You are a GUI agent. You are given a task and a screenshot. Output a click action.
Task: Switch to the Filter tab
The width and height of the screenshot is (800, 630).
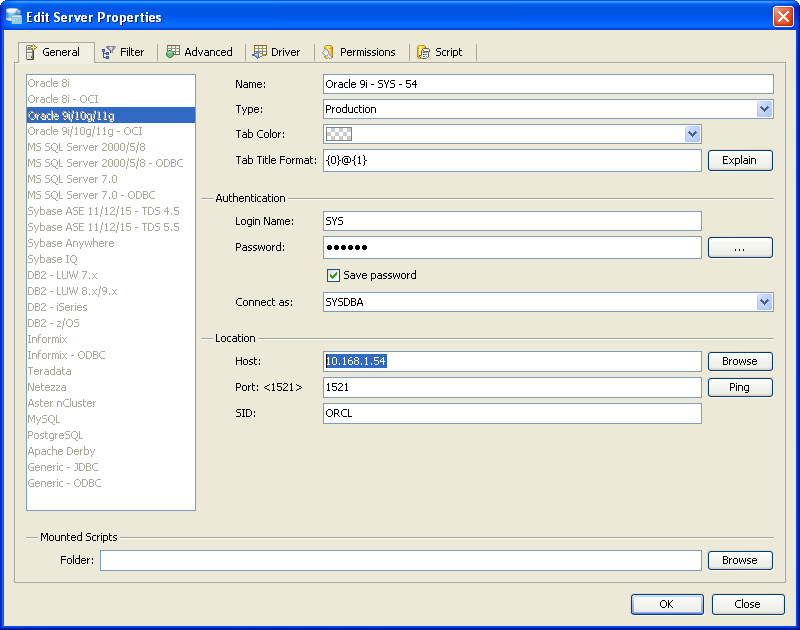[125, 52]
